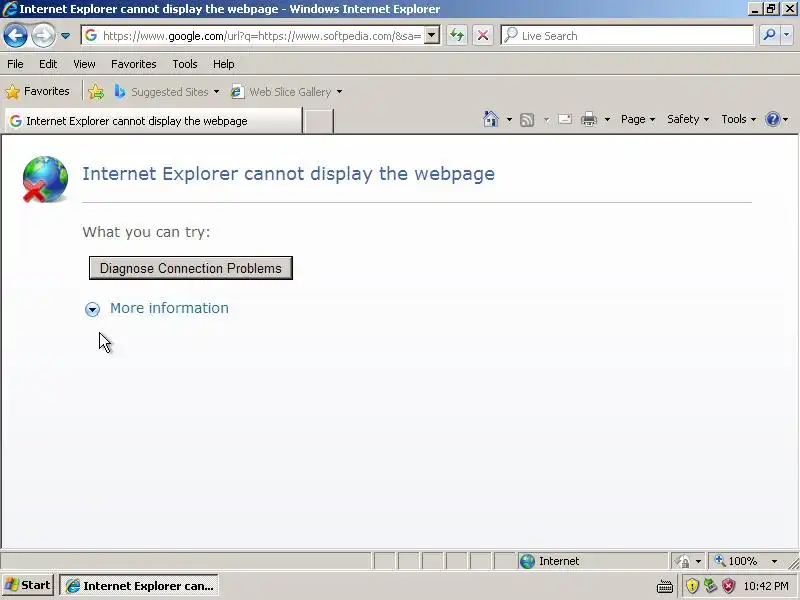
Task: Stop loading with the red X icon
Action: pos(482,35)
